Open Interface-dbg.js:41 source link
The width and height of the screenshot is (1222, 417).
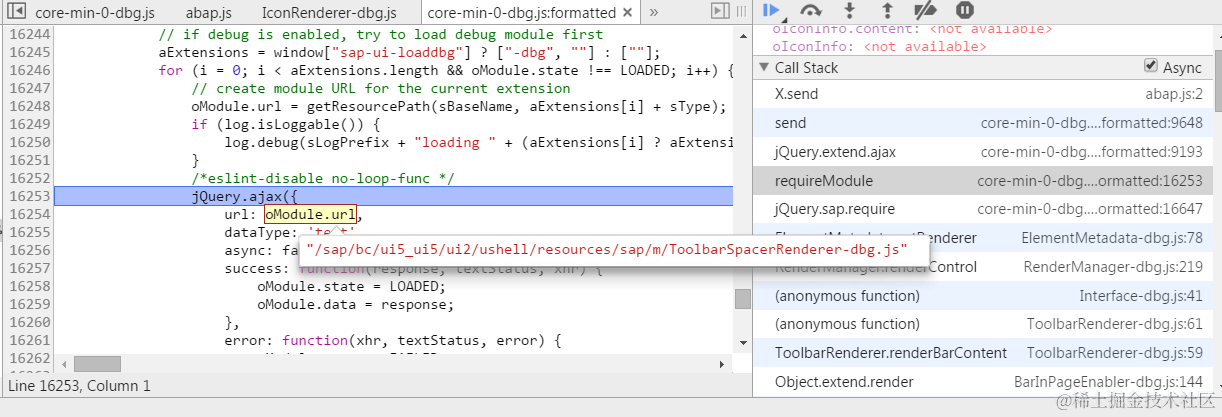coord(1141,296)
